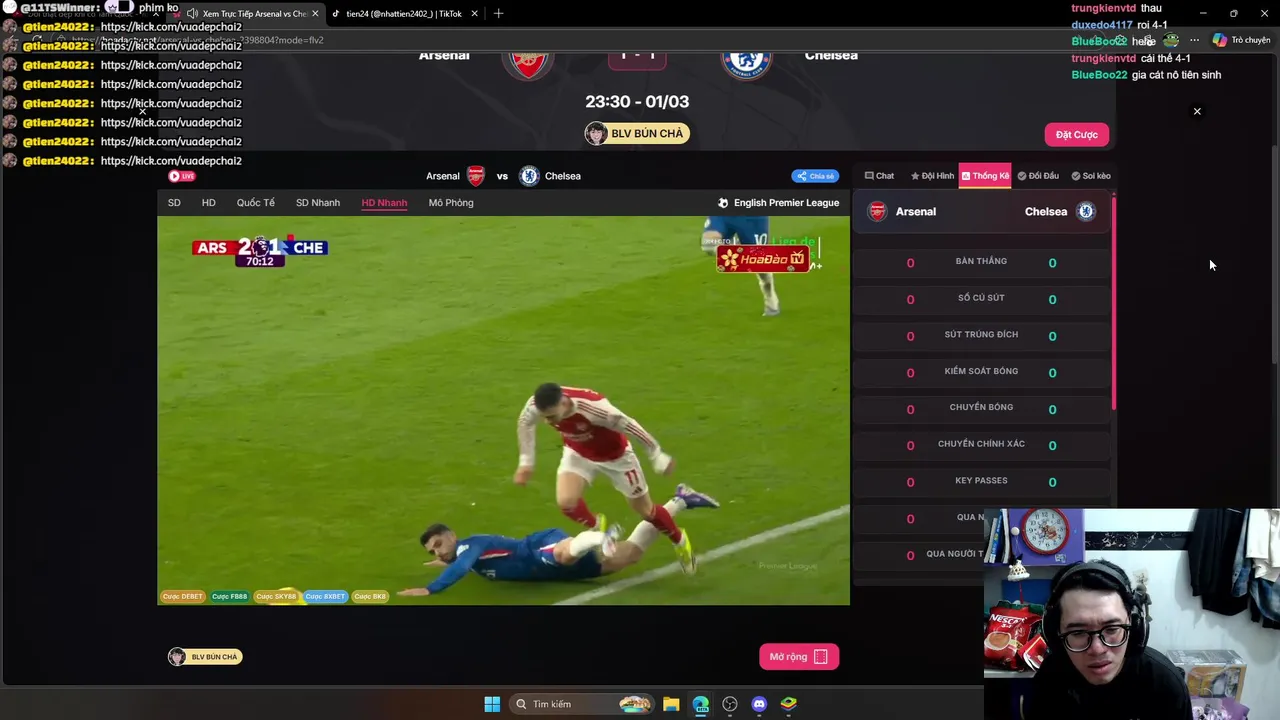
Task: Select the Thống Kê statistics tab
Action: coord(985,176)
